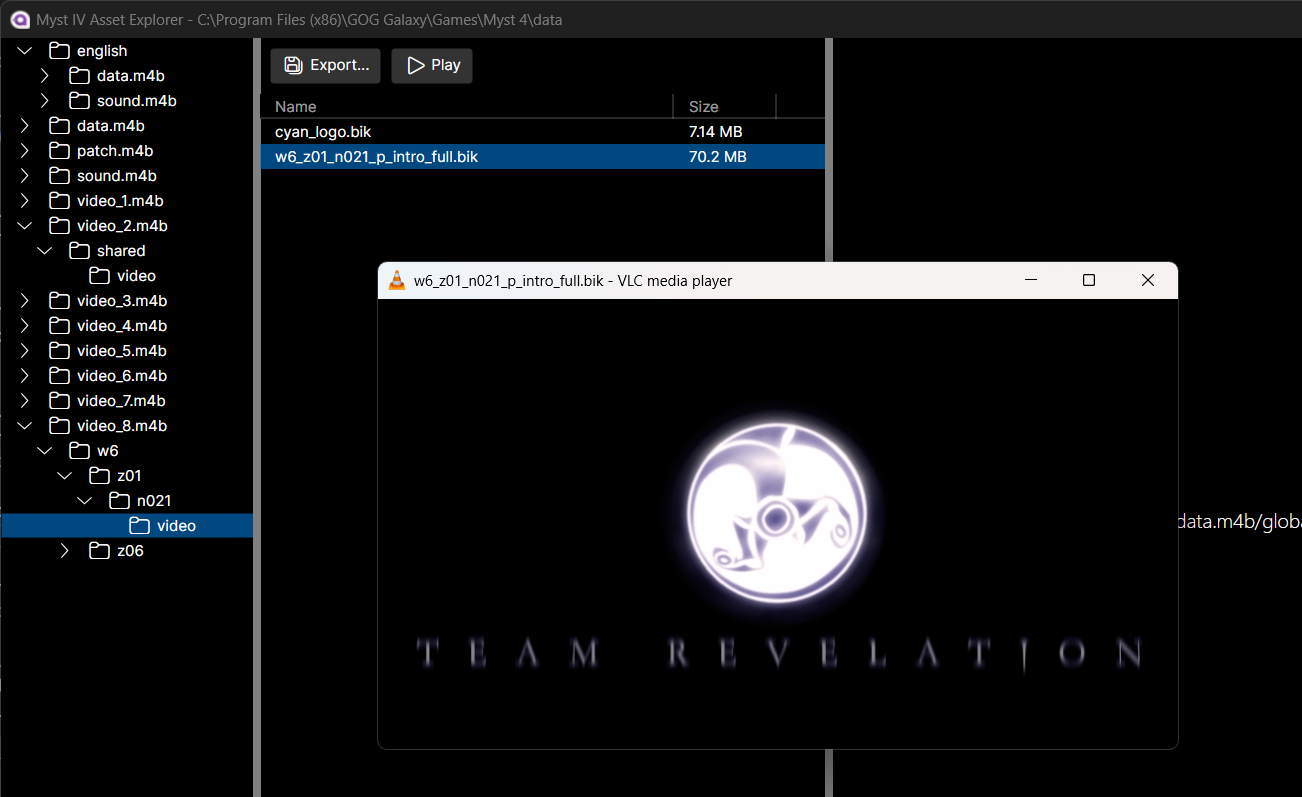
Task: Expand the patch.m4b archive node
Action: pyautogui.click(x=25, y=151)
